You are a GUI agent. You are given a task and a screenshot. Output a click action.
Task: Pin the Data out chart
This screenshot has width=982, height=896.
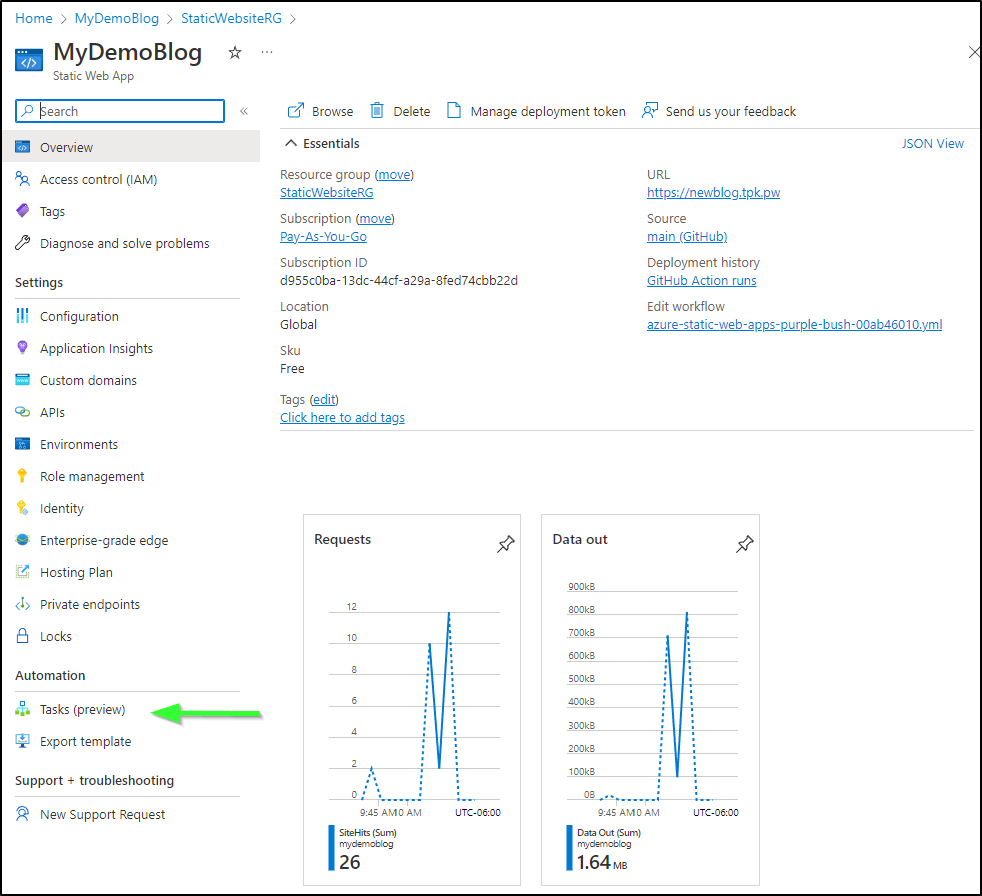point(744,544)
